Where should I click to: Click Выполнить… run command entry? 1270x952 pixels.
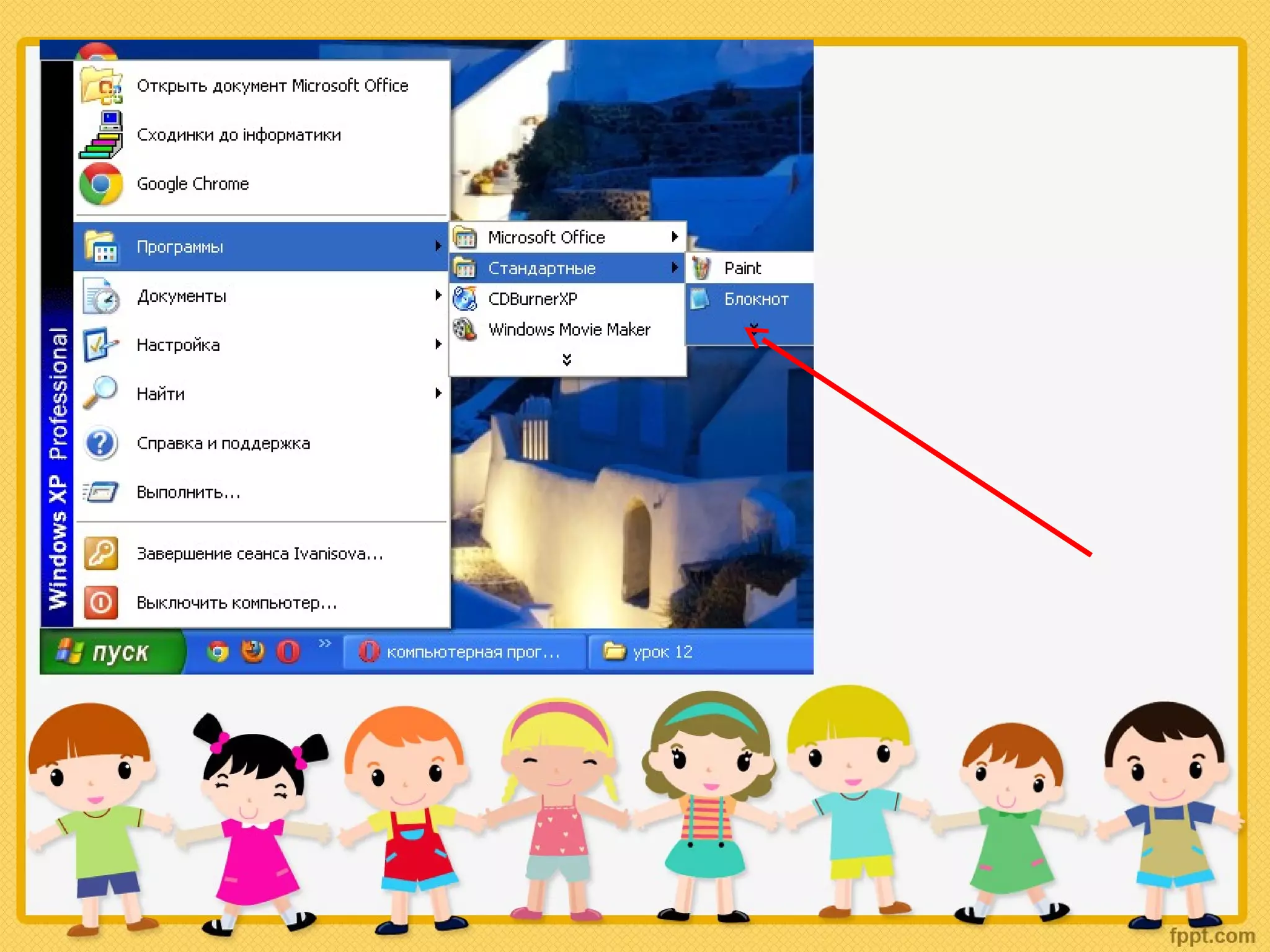188,493
